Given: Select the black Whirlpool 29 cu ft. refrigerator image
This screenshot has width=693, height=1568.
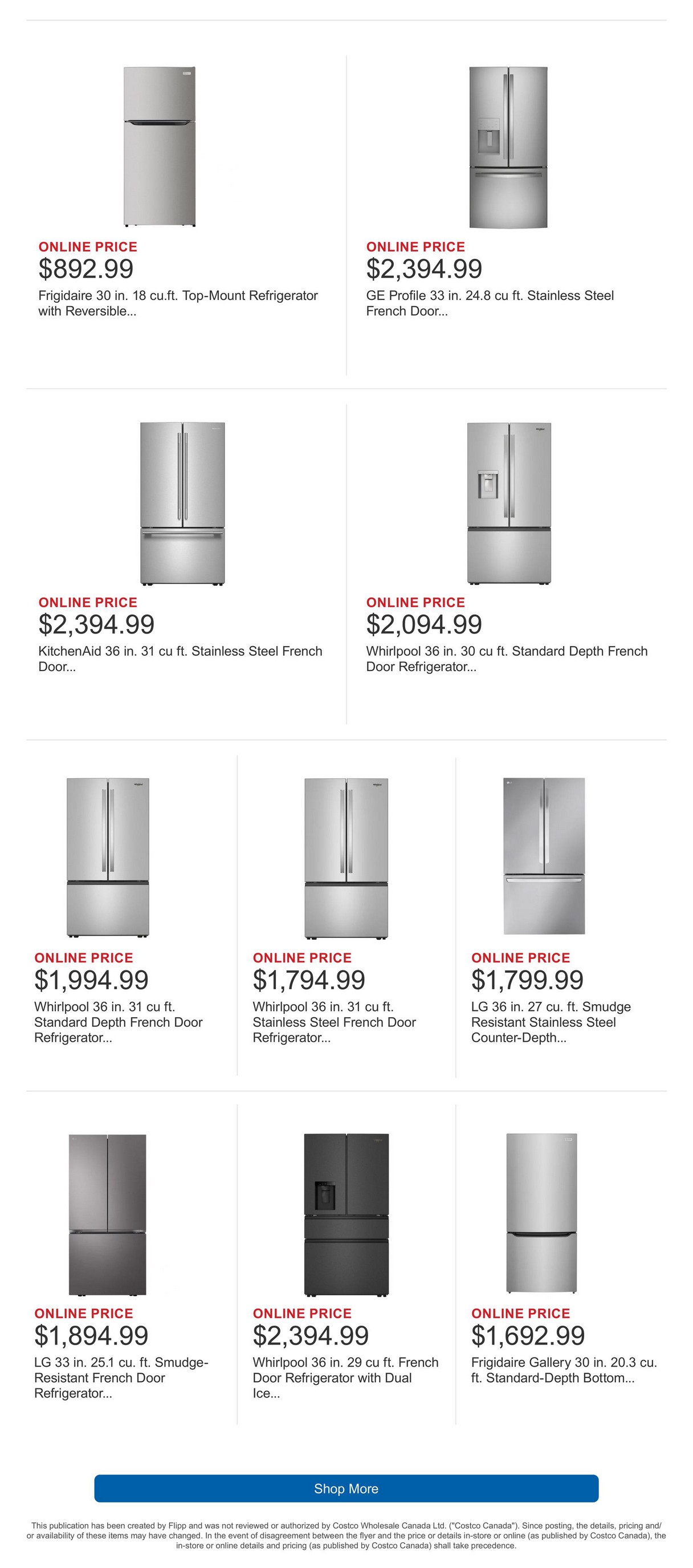Looking at the screenshot, I should 345,1214.
